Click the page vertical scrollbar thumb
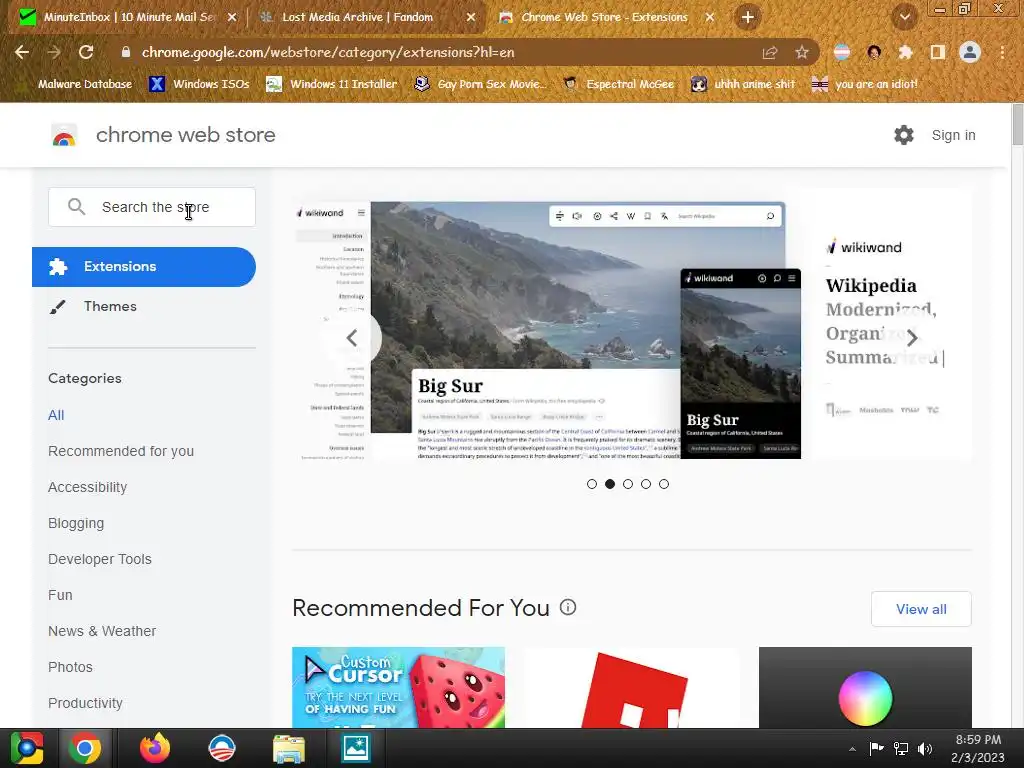Image resolution: width=1024 pixels, height=768 pixels. (x=1017, y=124)
